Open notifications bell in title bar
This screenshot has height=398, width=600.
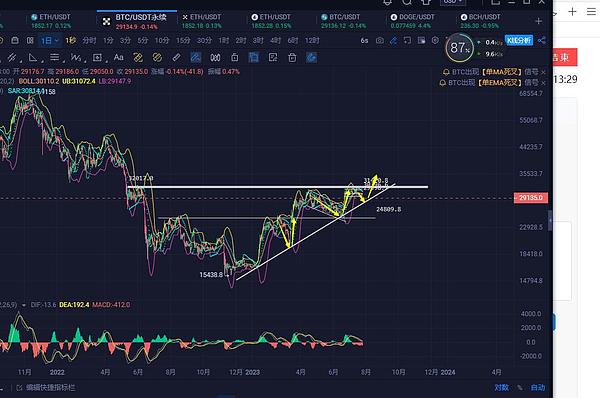[x=387, y=2]
